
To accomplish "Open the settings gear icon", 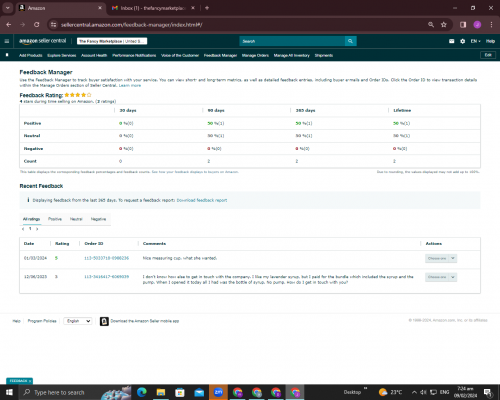I will click(462, 41).
